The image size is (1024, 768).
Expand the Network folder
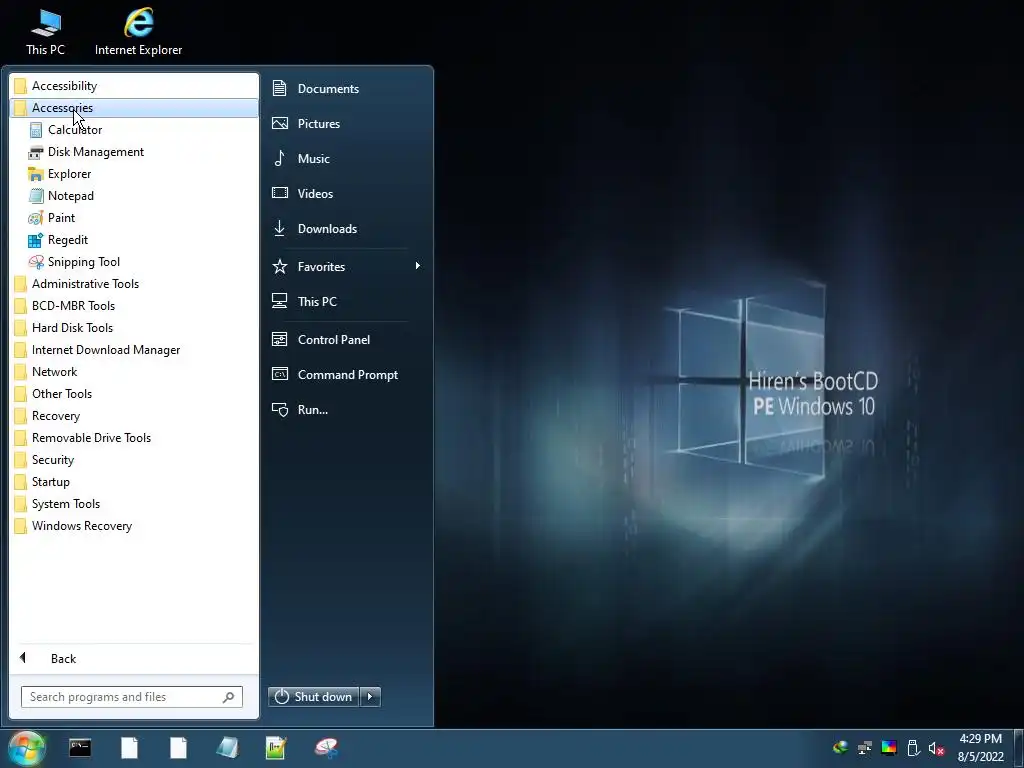tap(134, 372)
